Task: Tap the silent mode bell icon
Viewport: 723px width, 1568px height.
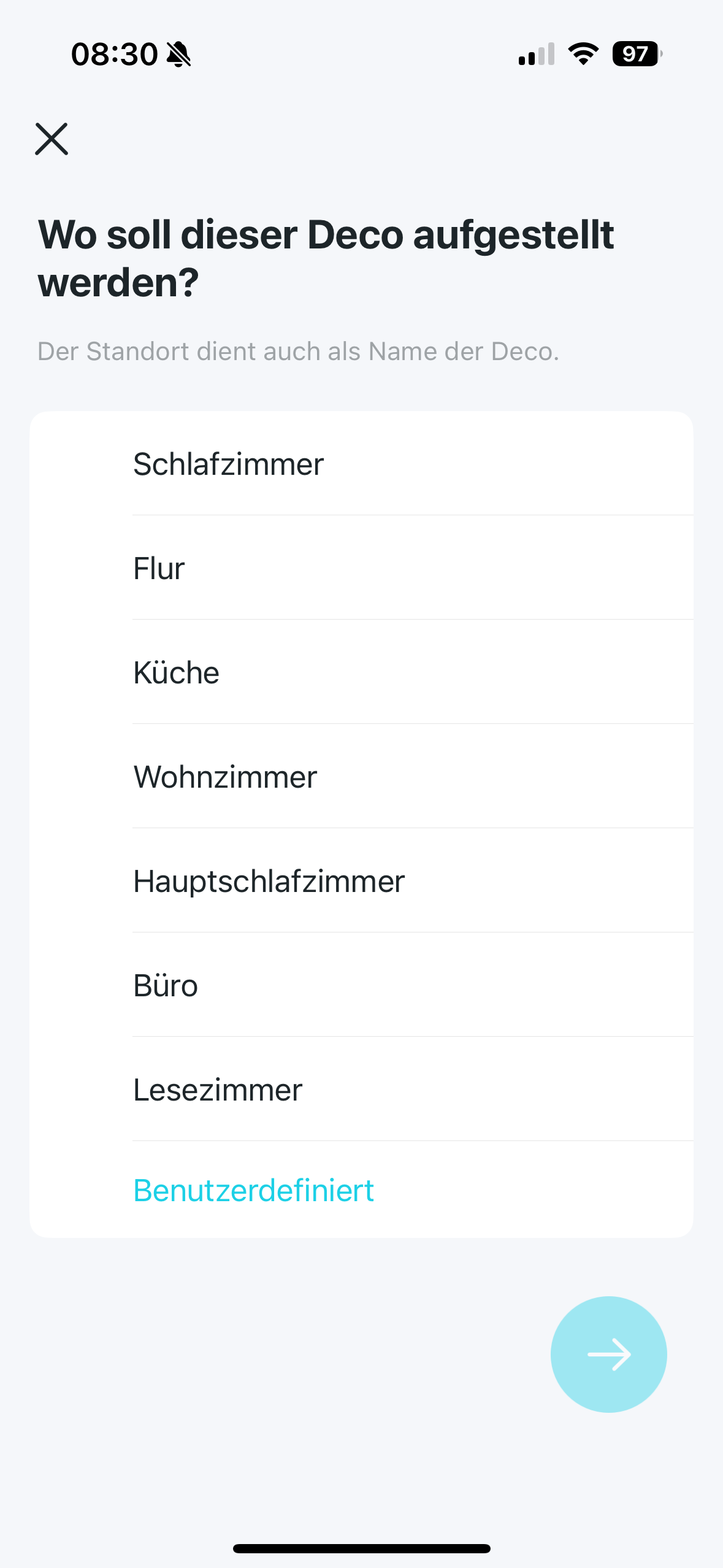Action: pos(179,55)
